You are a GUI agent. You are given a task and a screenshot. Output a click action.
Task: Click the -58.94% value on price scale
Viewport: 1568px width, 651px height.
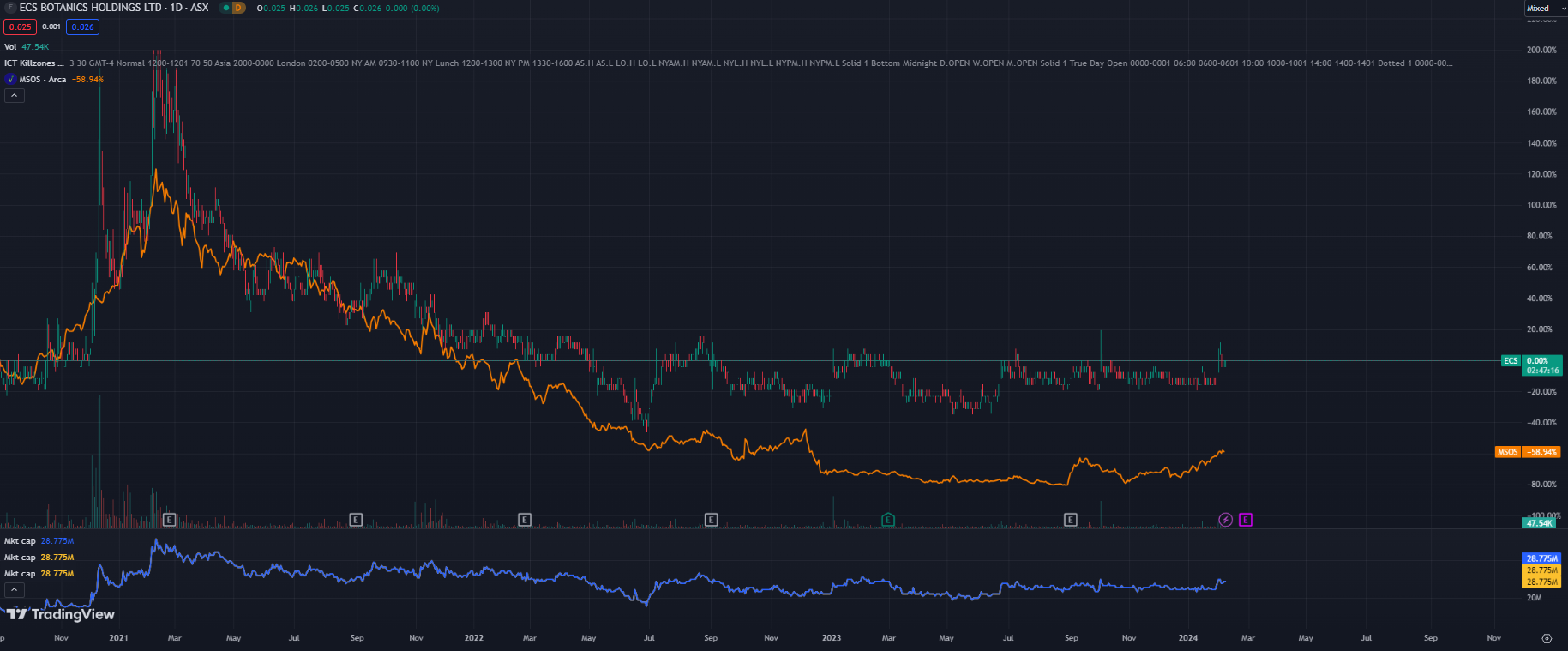click(x=1541, y=452)
